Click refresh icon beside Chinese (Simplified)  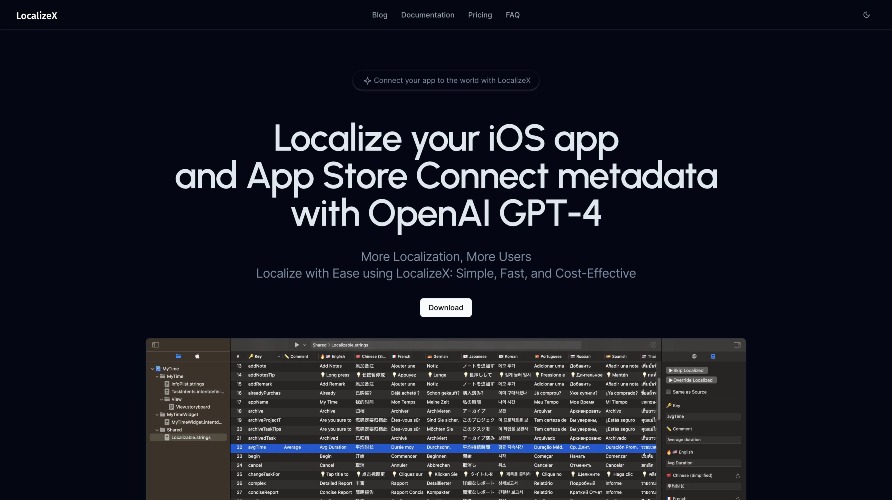click(x=738, y=476)
